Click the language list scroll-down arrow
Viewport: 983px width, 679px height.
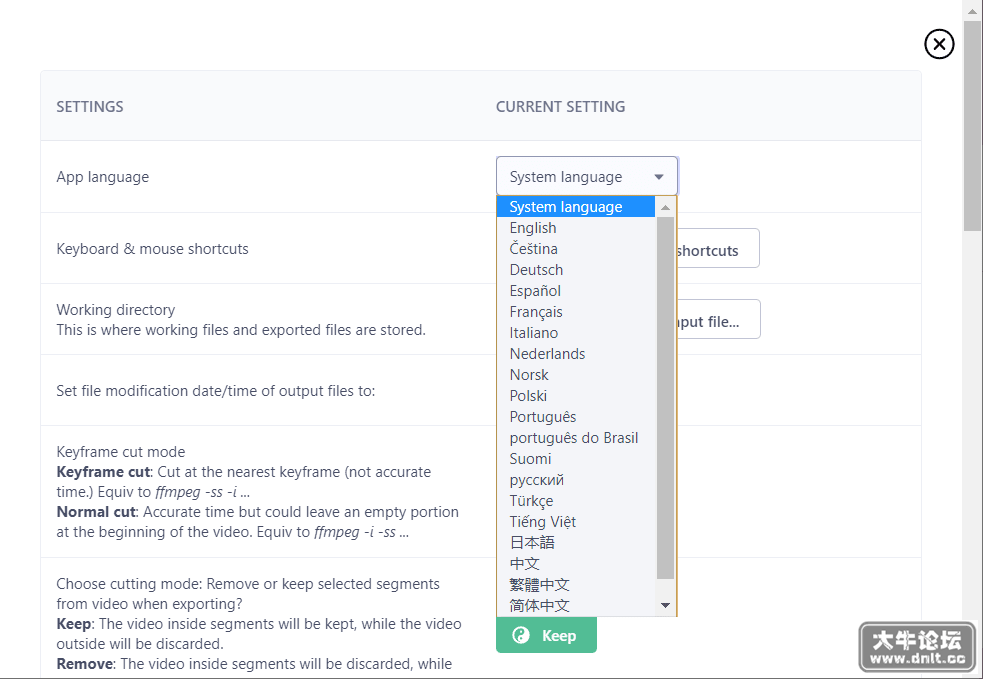click(665, 605)
